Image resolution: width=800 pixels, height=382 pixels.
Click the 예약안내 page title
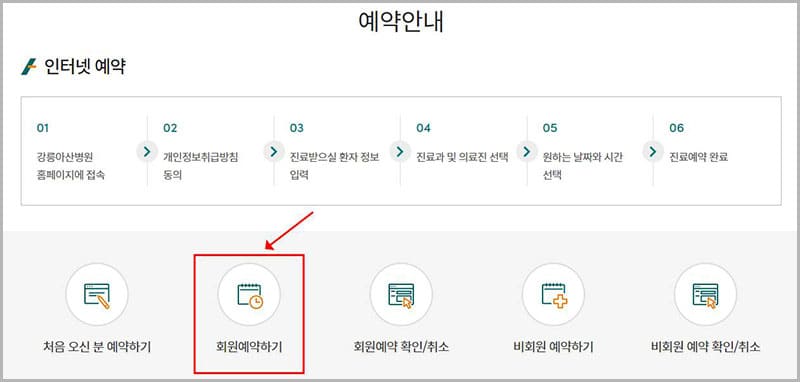(x=401, y=21)
